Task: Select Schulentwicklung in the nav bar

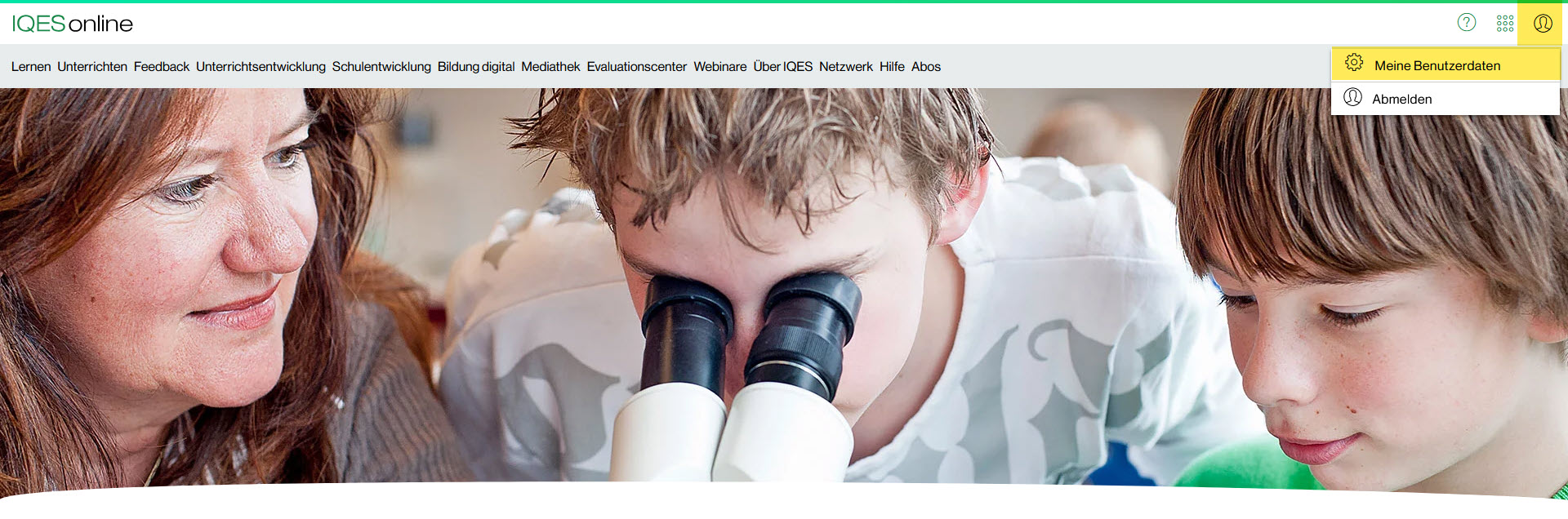Action: point(381,67)
